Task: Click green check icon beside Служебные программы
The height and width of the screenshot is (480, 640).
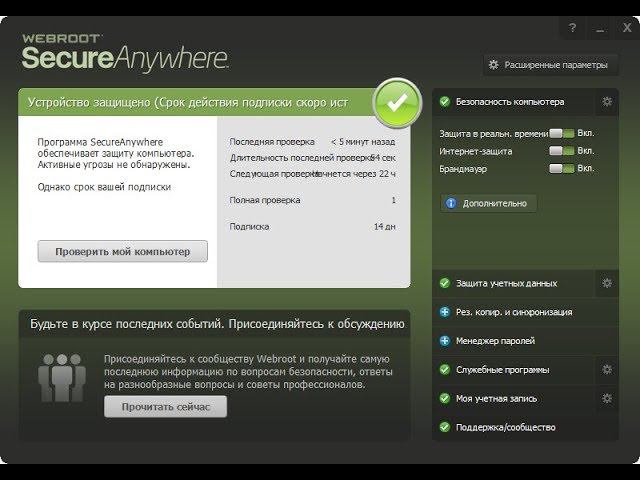Action: pos(445,370)
